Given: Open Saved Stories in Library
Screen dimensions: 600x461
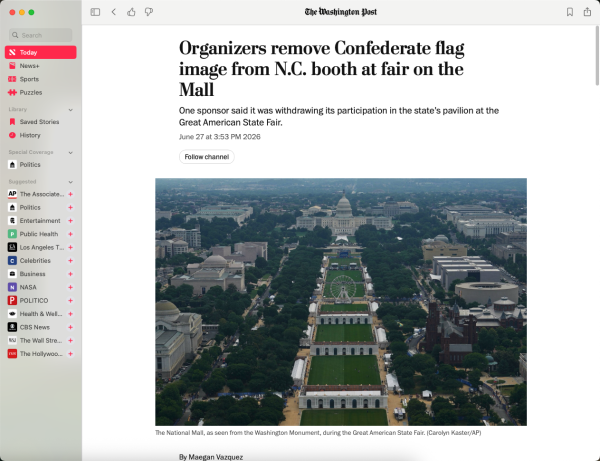Looking at the screenshot, I should [x=41, y=122].
